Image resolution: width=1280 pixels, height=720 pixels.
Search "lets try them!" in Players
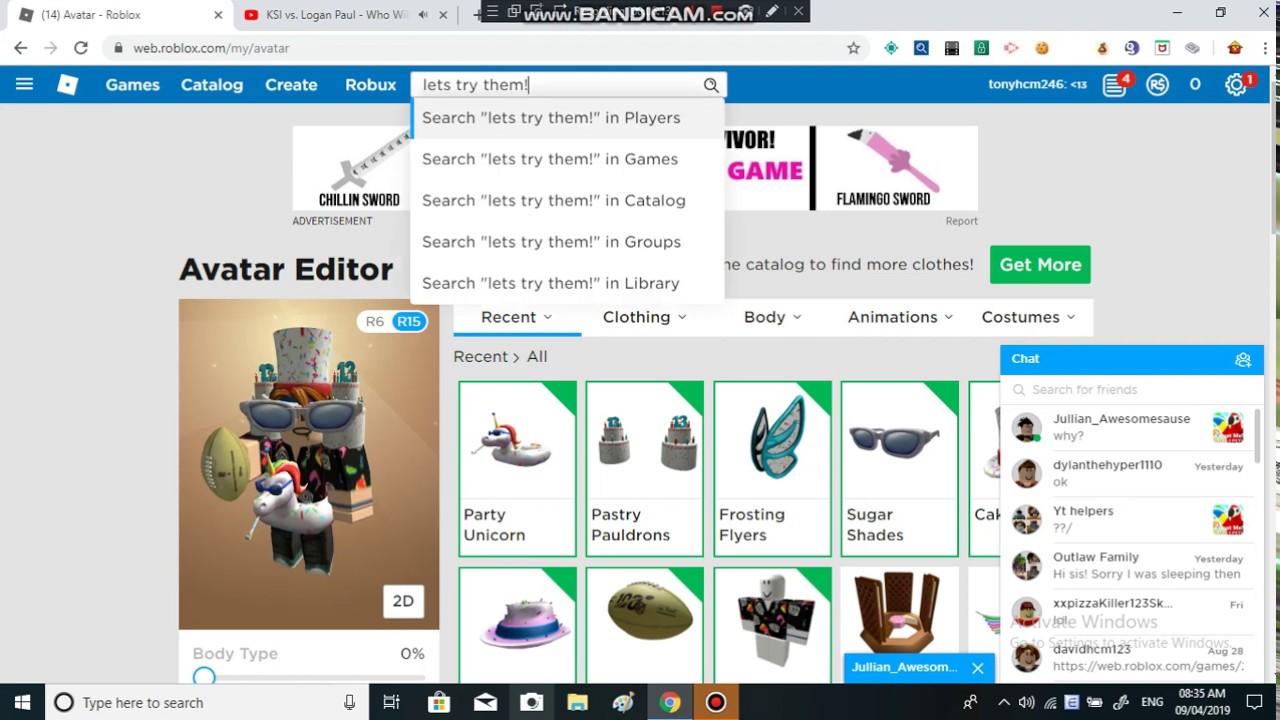click(567, 118)
